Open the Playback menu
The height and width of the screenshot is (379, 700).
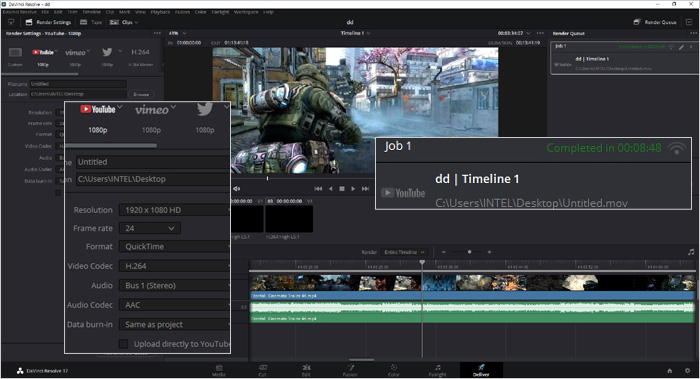point(160,12)
